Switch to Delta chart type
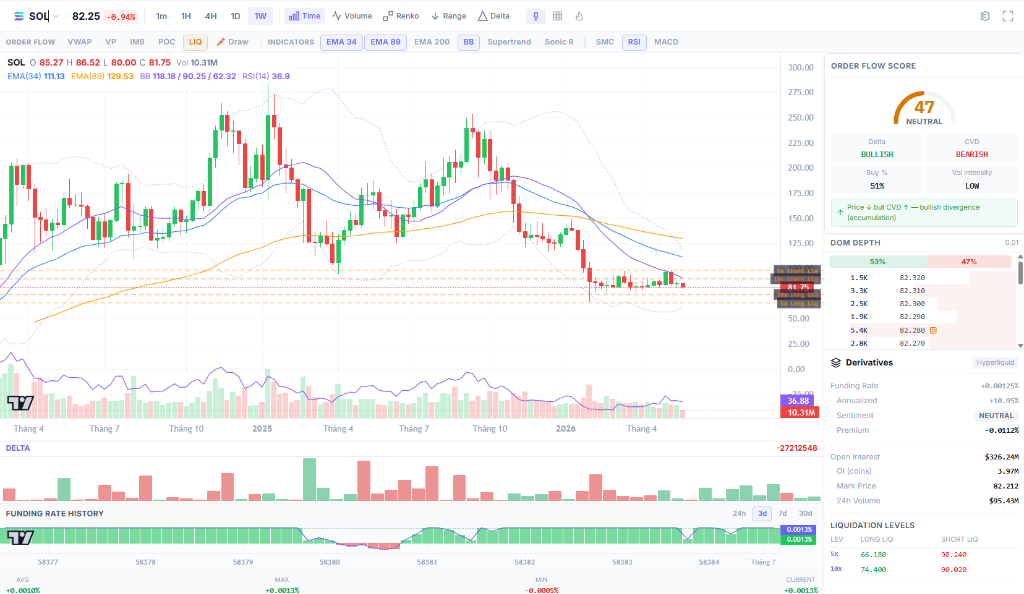Viewport: 1024px width, 594px height. (494, 16)
